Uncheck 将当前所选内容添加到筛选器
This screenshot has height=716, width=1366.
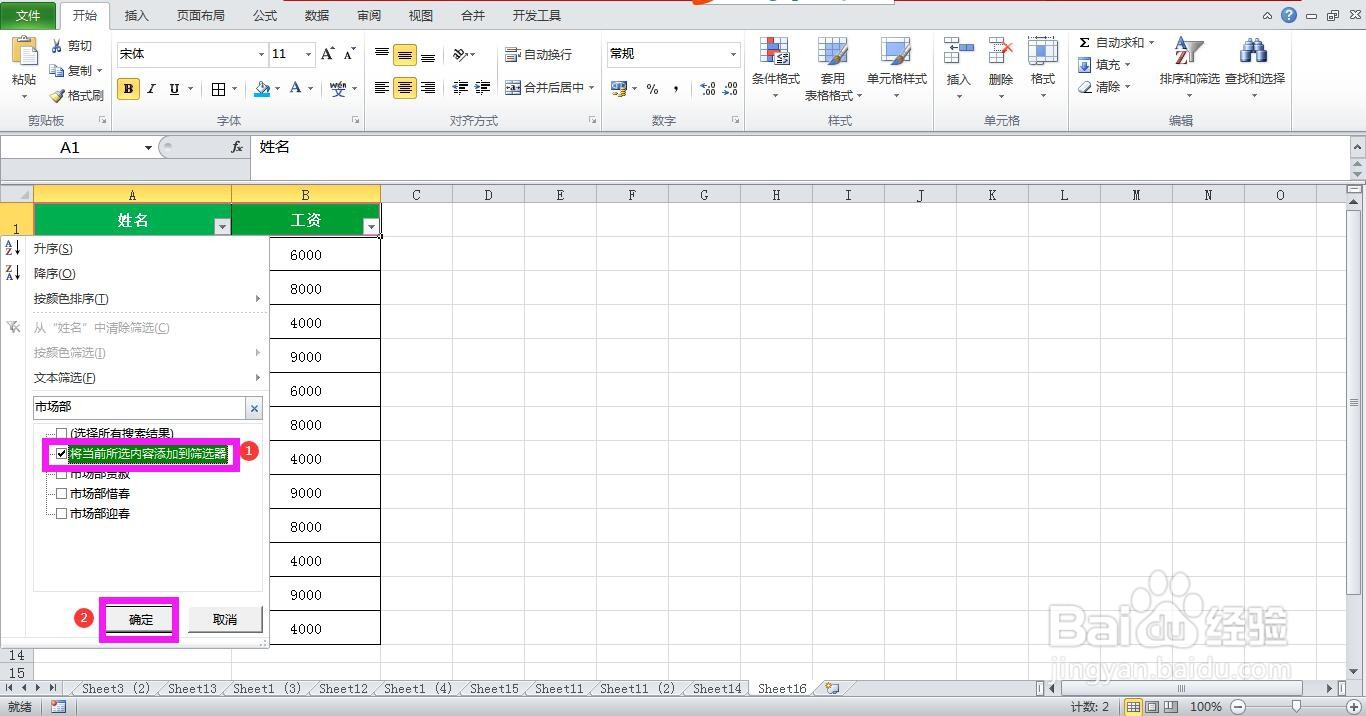62,453
